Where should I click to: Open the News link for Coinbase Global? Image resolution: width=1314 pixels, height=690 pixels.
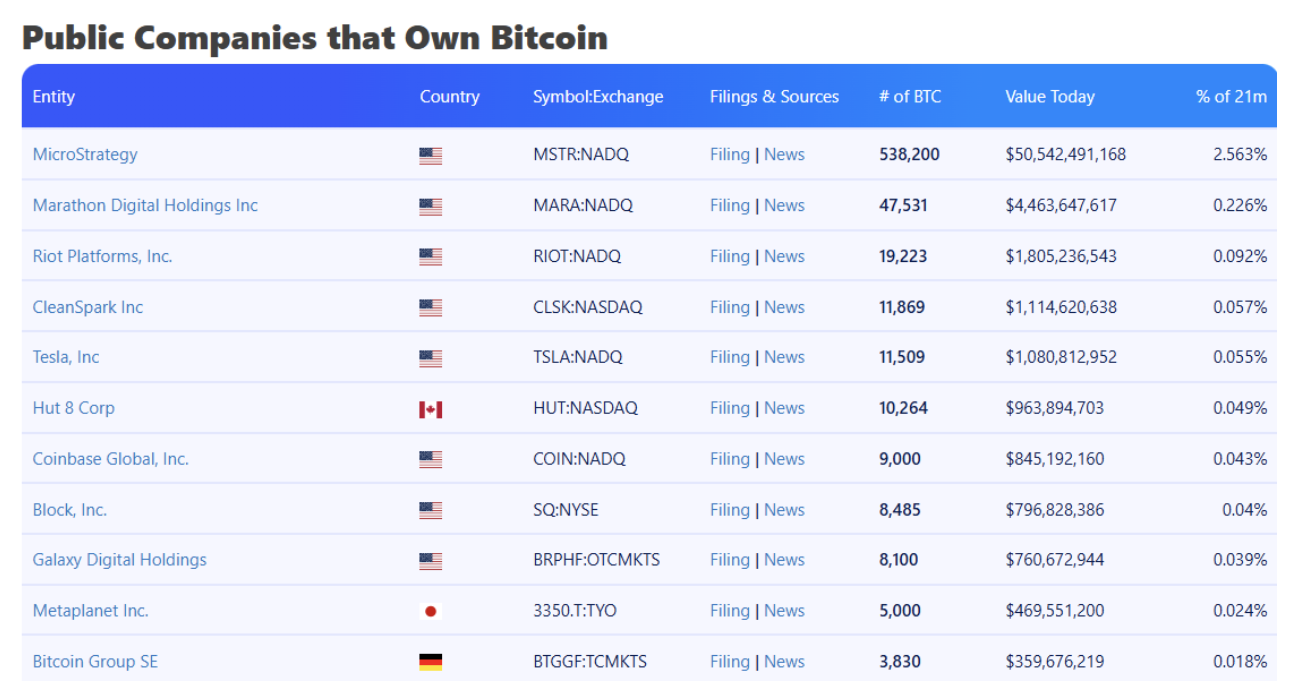pyautogui.click(x=784, y=459)
